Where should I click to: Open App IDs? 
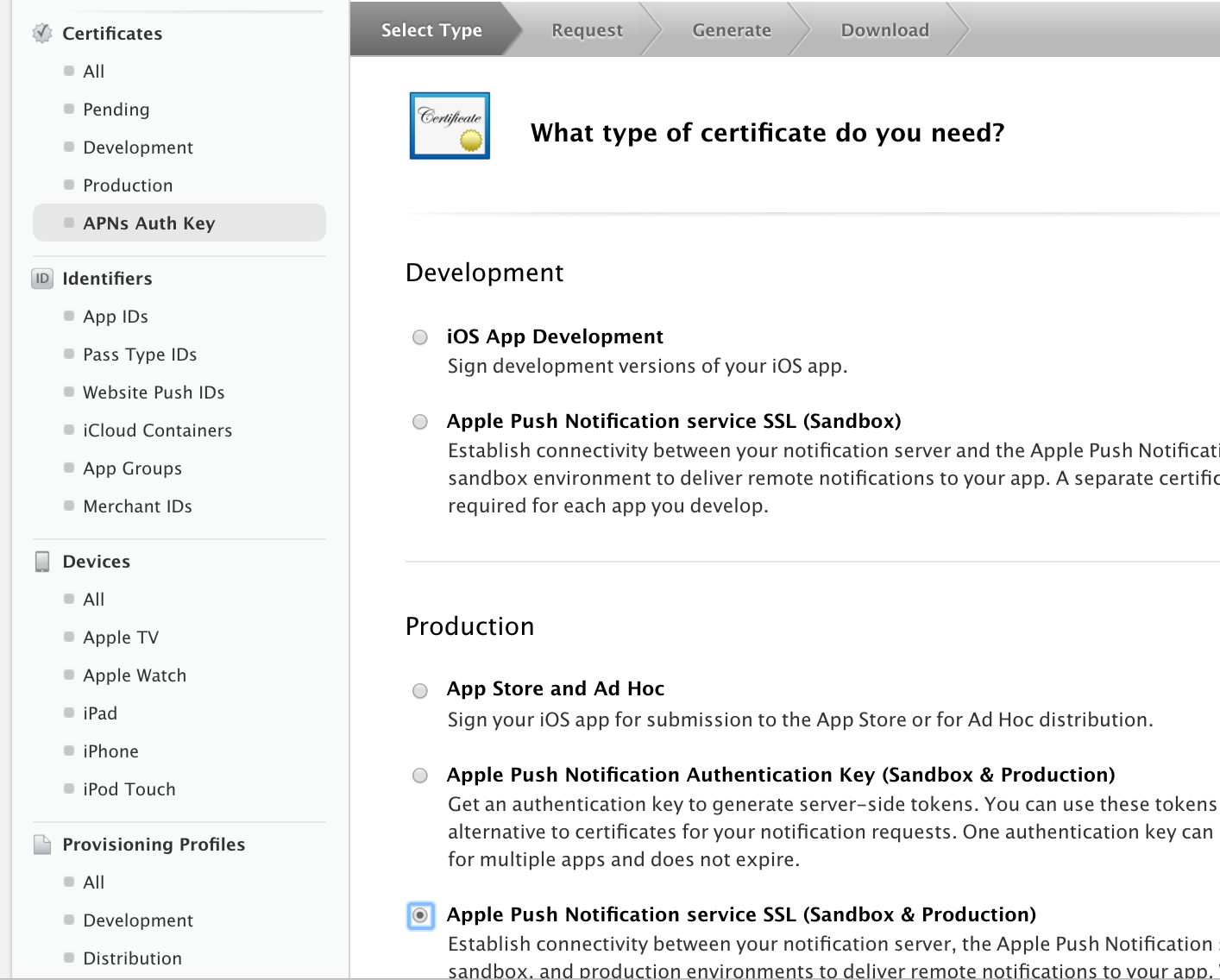(x=116, y=317)
